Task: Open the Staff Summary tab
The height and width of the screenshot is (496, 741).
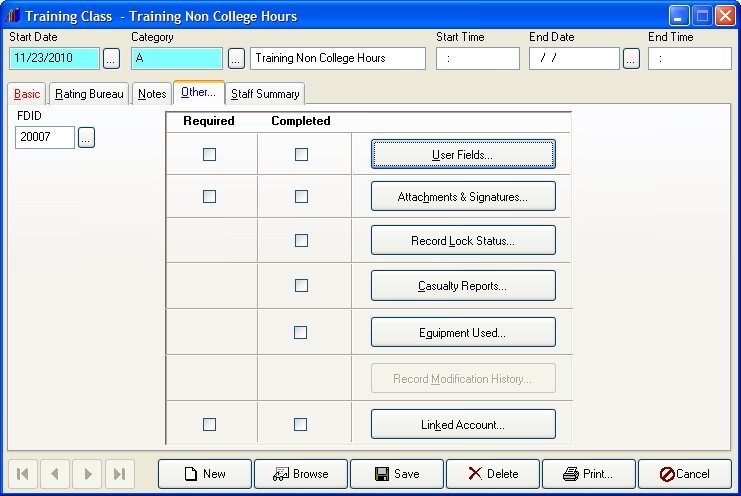Action: [x=265, y=94]
